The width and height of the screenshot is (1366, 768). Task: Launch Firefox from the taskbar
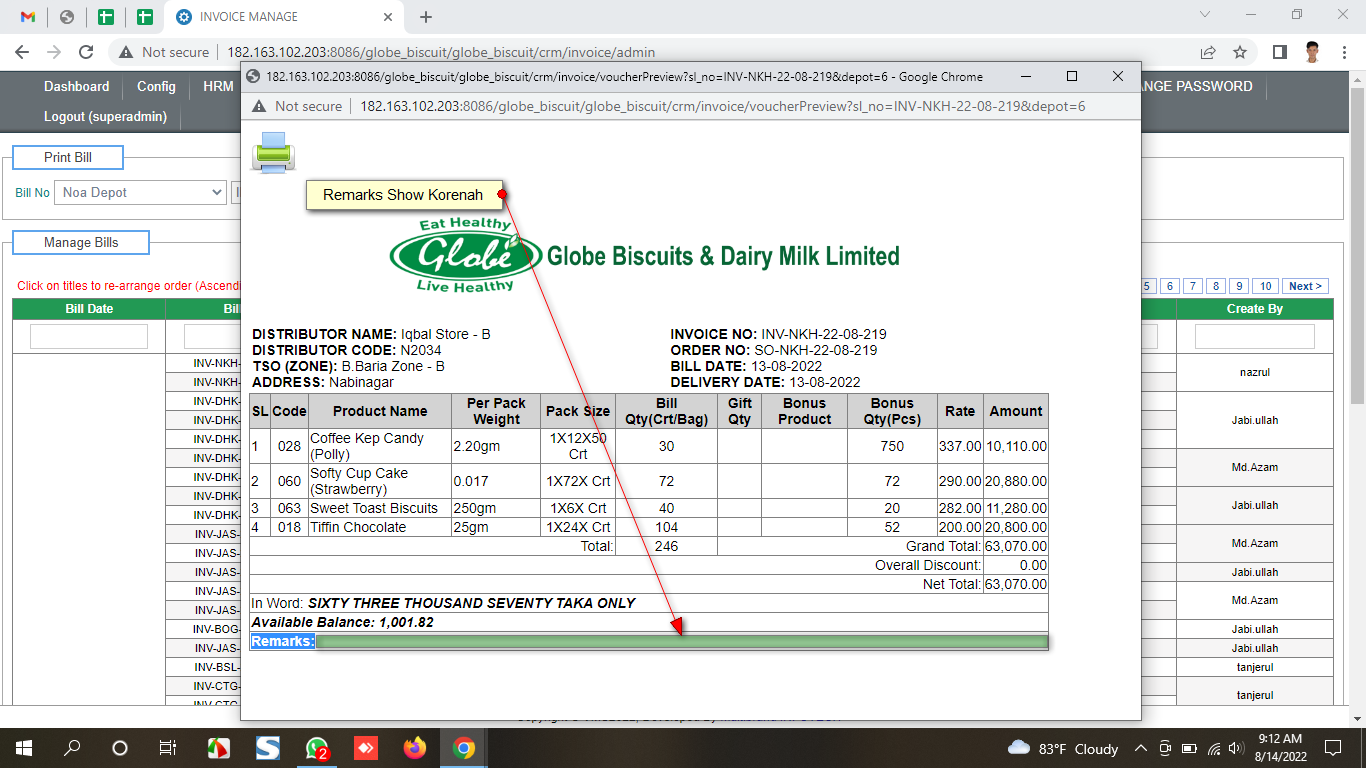pyautogui.click(x=414, y=747)
